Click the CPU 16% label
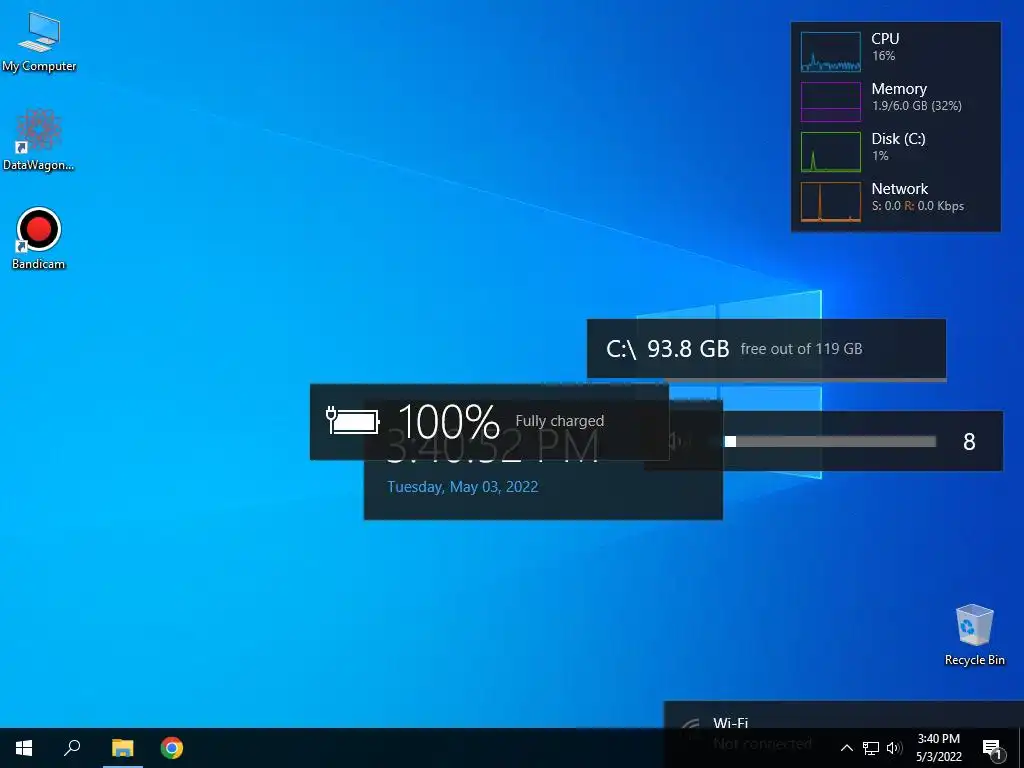The height and width of the screenshot is (768, 1024). [x=885, y=46]
